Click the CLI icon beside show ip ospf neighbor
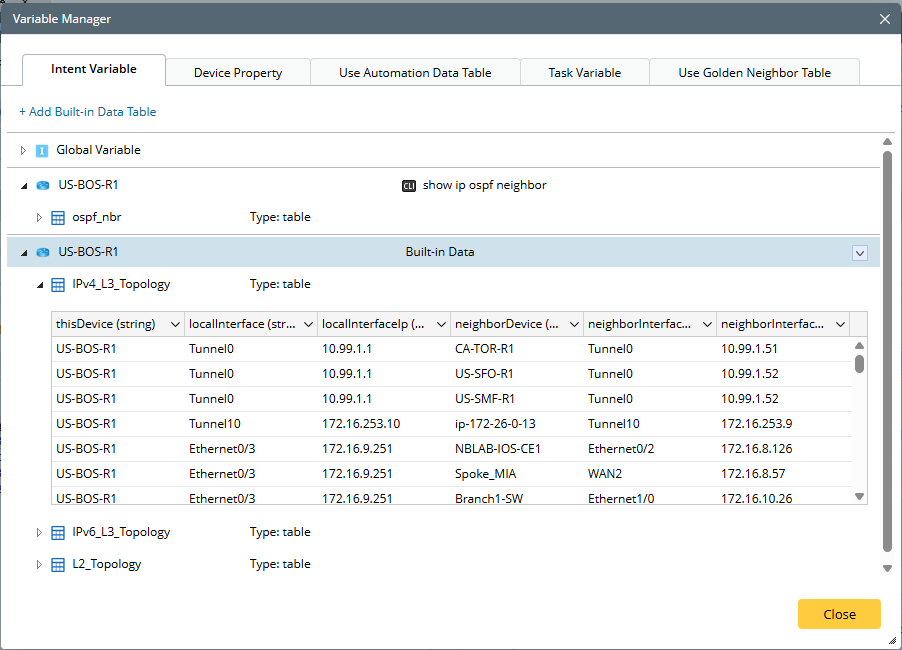The image size is (902, 650). pos(408,186)
